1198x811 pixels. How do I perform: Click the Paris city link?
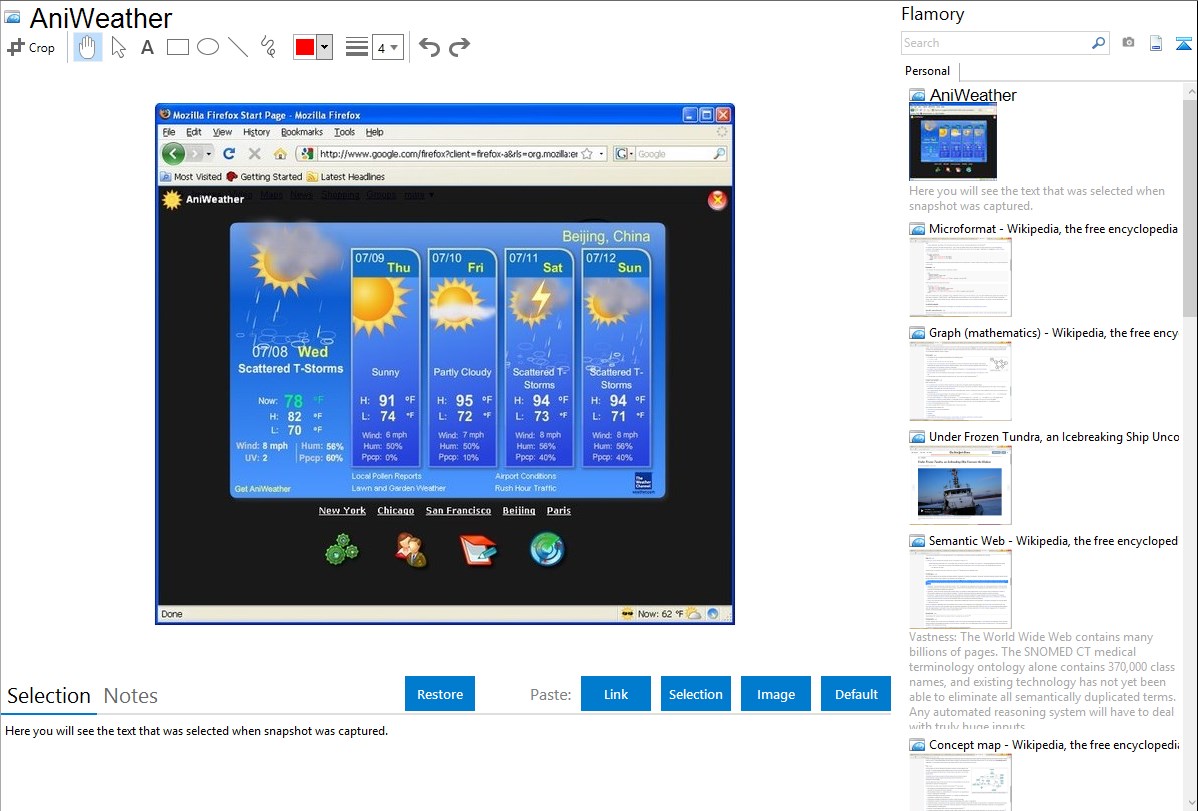(x=559, y=511)
